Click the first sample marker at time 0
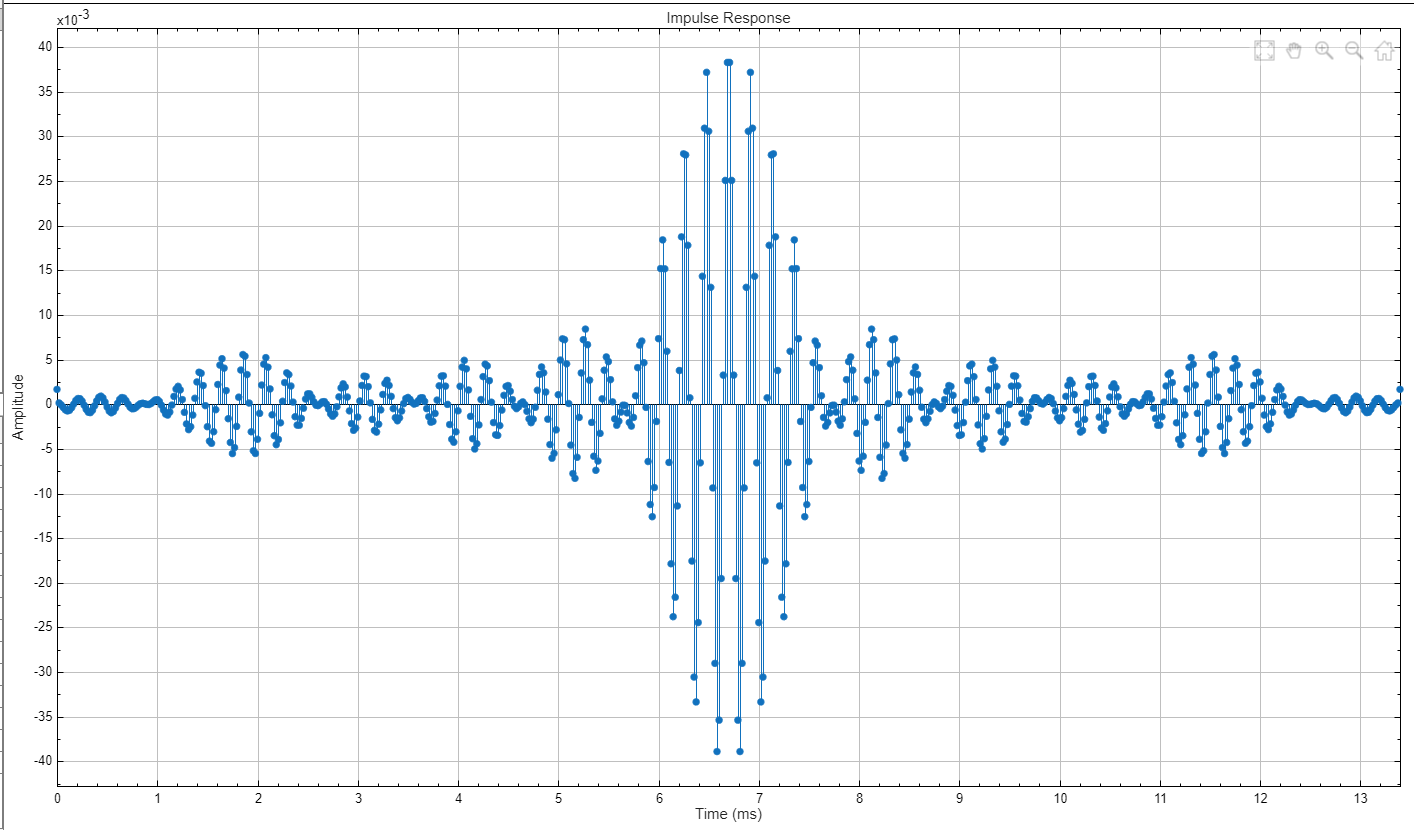This screenshot has width=1414, height=830. tap(57, 389)
